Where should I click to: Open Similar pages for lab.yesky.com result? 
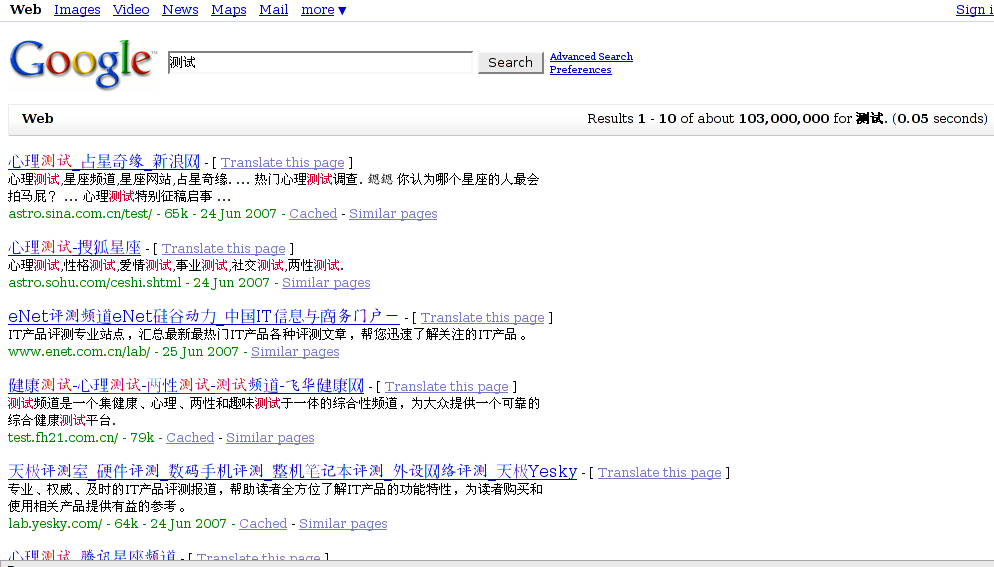(343, 523)
